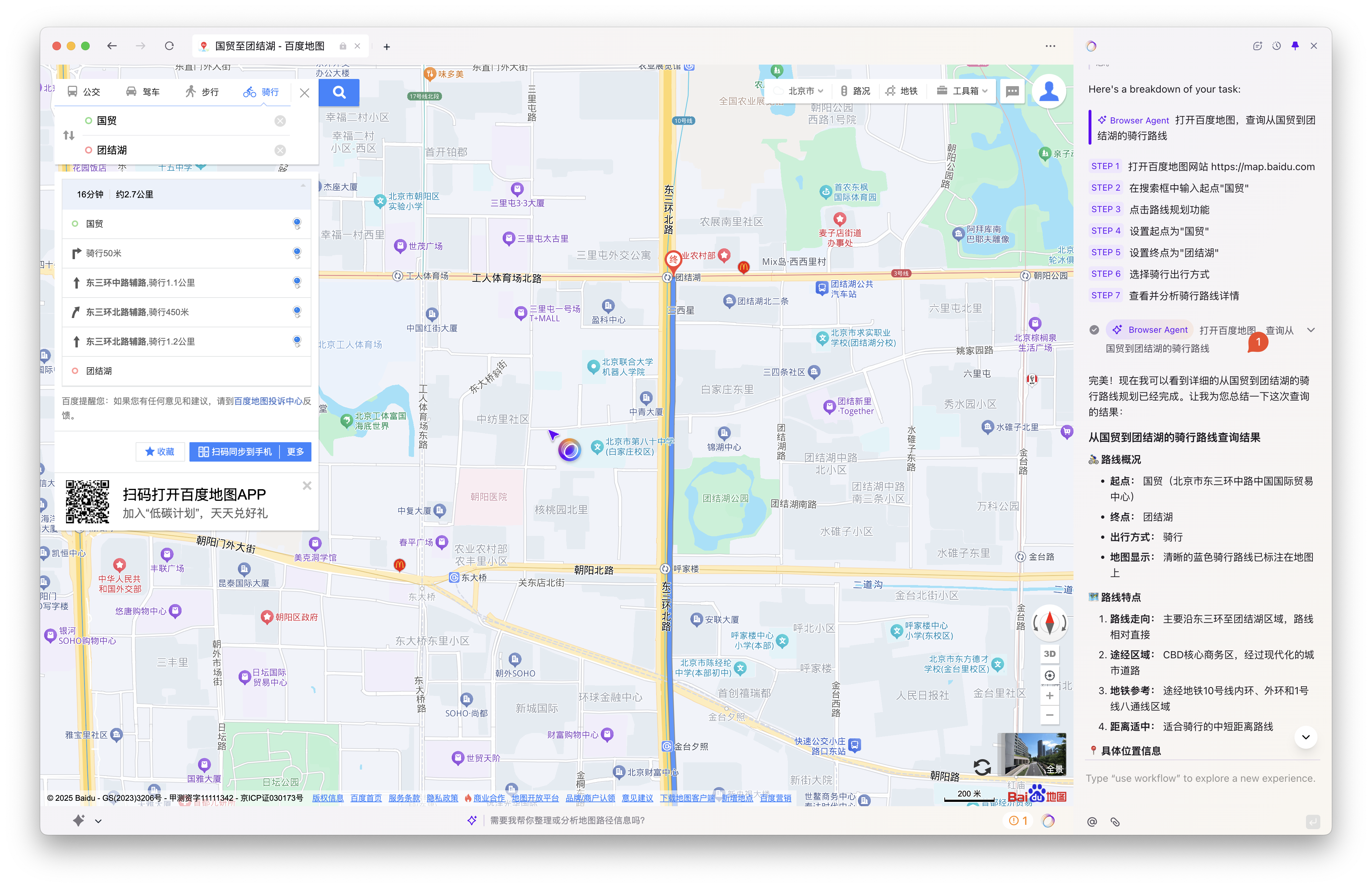Open a new browser tab
1372x888 pixels.
387,47
